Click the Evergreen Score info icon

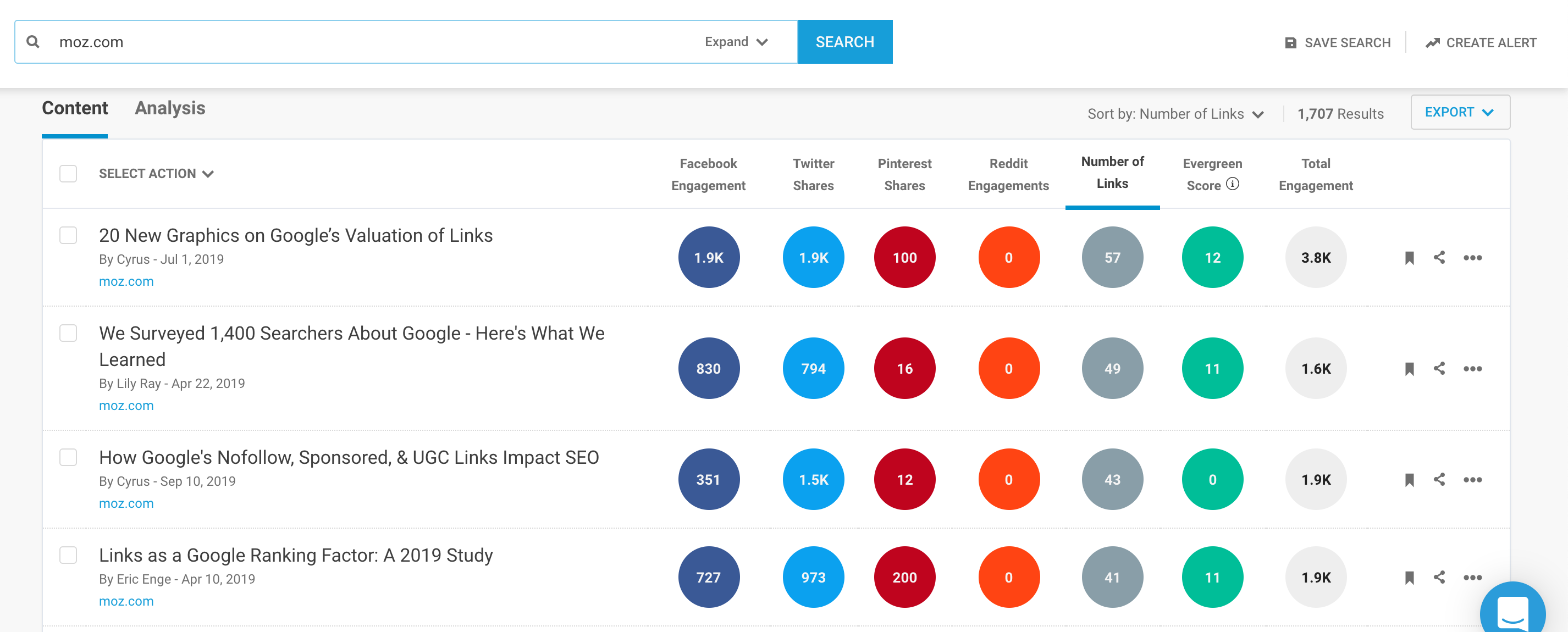point(1233,184)
